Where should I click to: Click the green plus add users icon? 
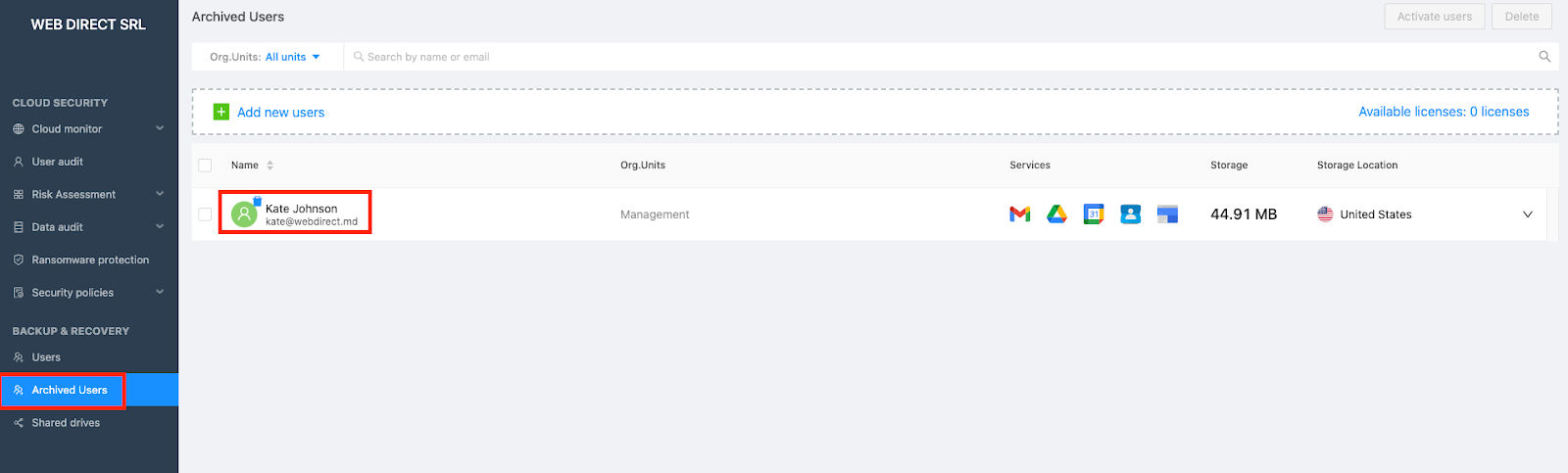(221, 112)
